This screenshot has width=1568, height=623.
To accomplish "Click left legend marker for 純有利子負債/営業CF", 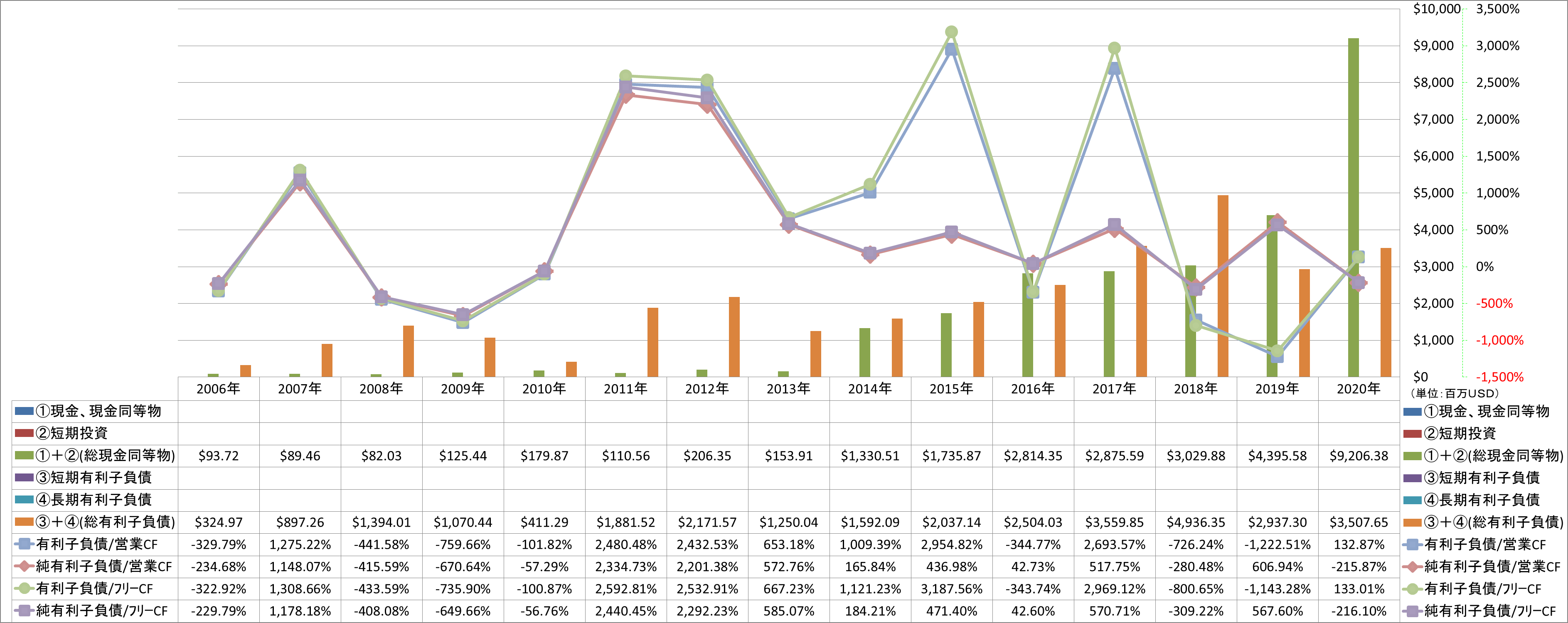I will tap(25, 567).
